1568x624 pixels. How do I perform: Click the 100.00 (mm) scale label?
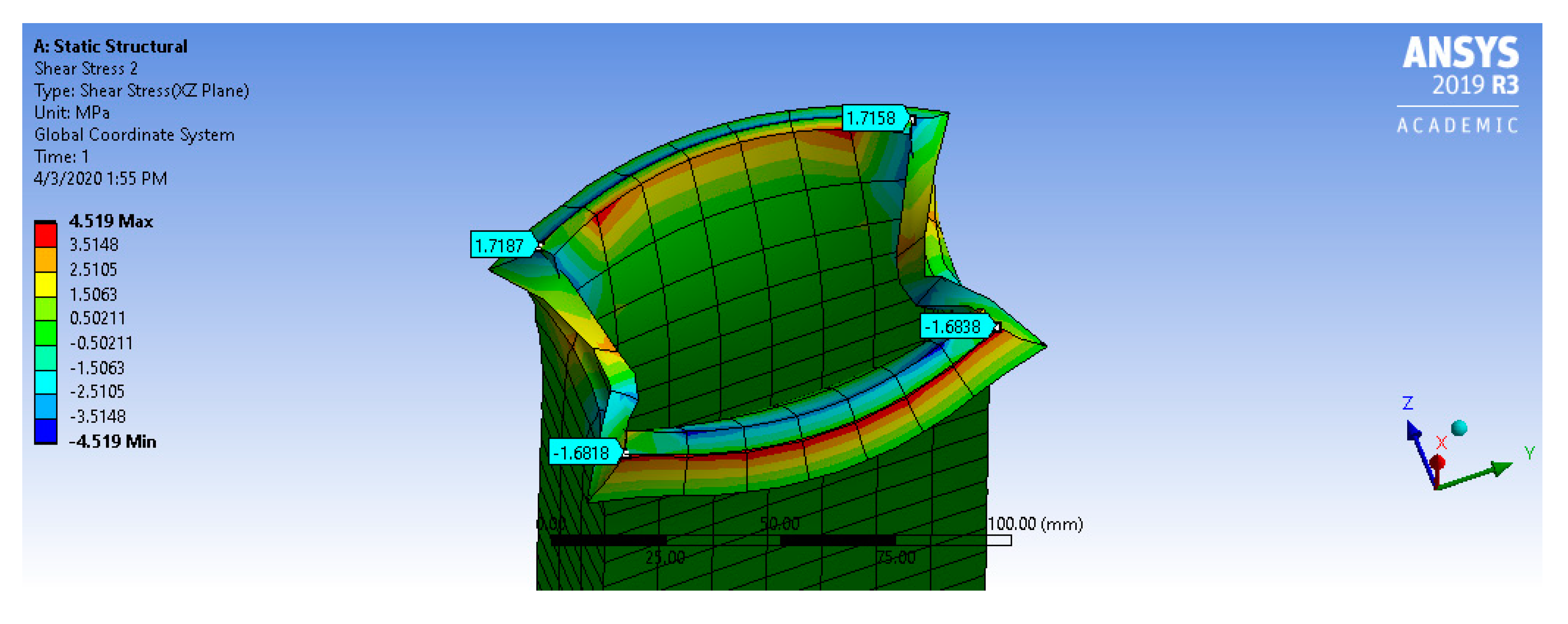(x=1035, y=523)
